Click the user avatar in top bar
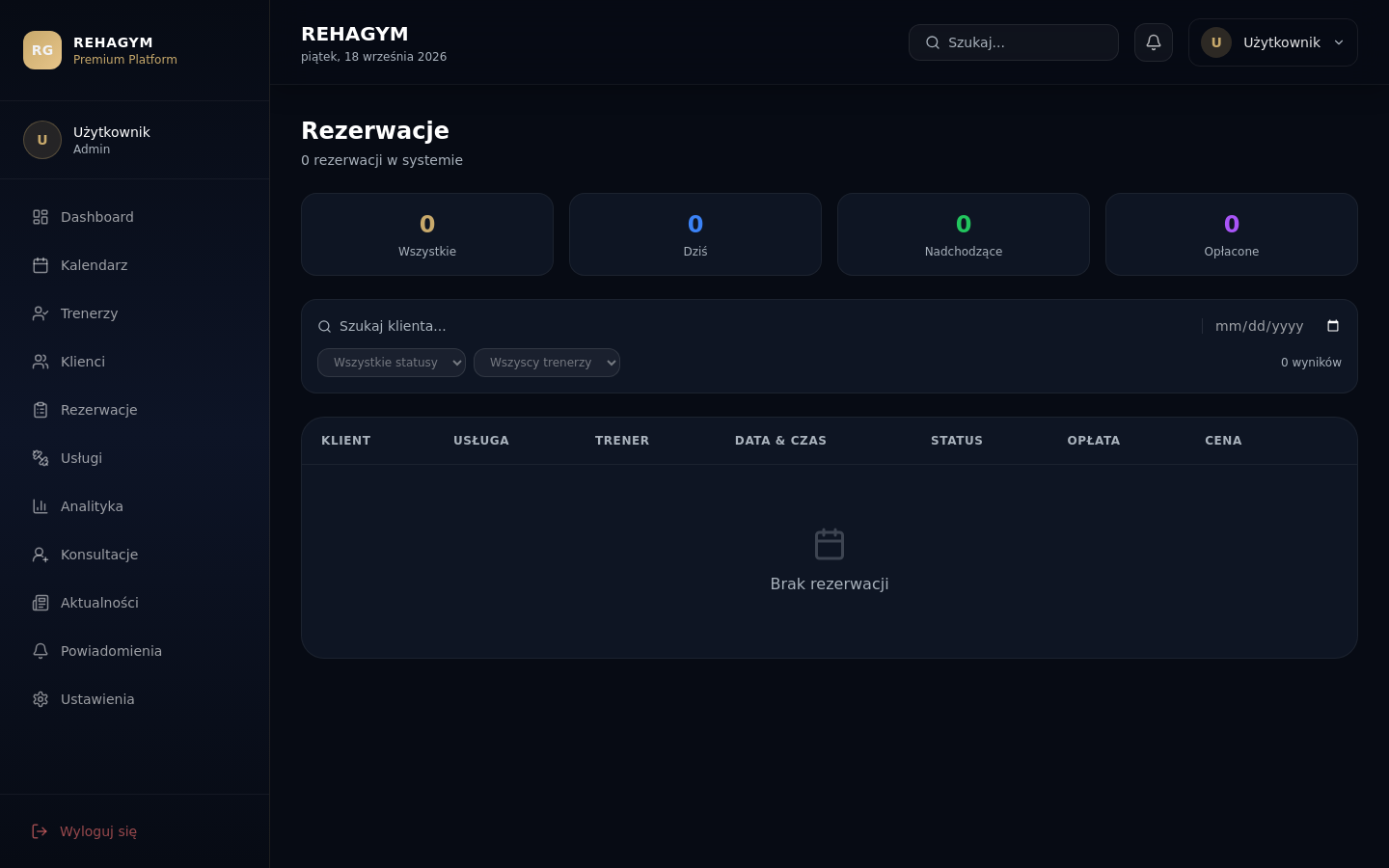The image size is (1389, 868). tap(1216, 42)
